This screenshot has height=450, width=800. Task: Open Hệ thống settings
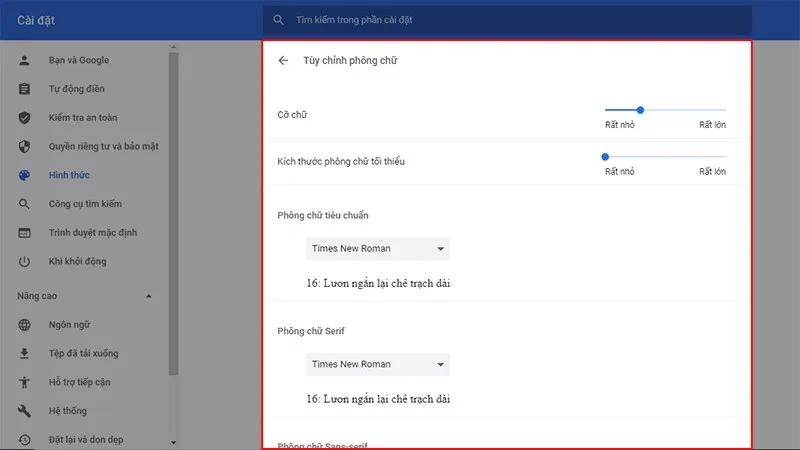click(x=67, y=411)
